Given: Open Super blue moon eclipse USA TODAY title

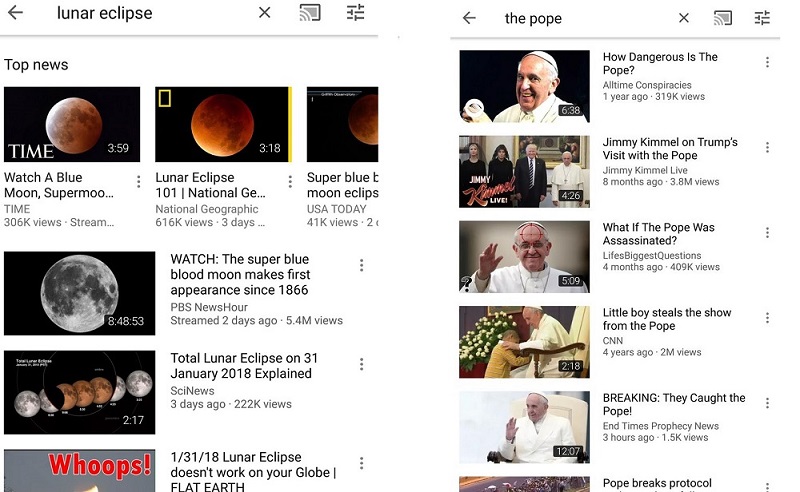Looking at the screenshot, I should [342, 185].
